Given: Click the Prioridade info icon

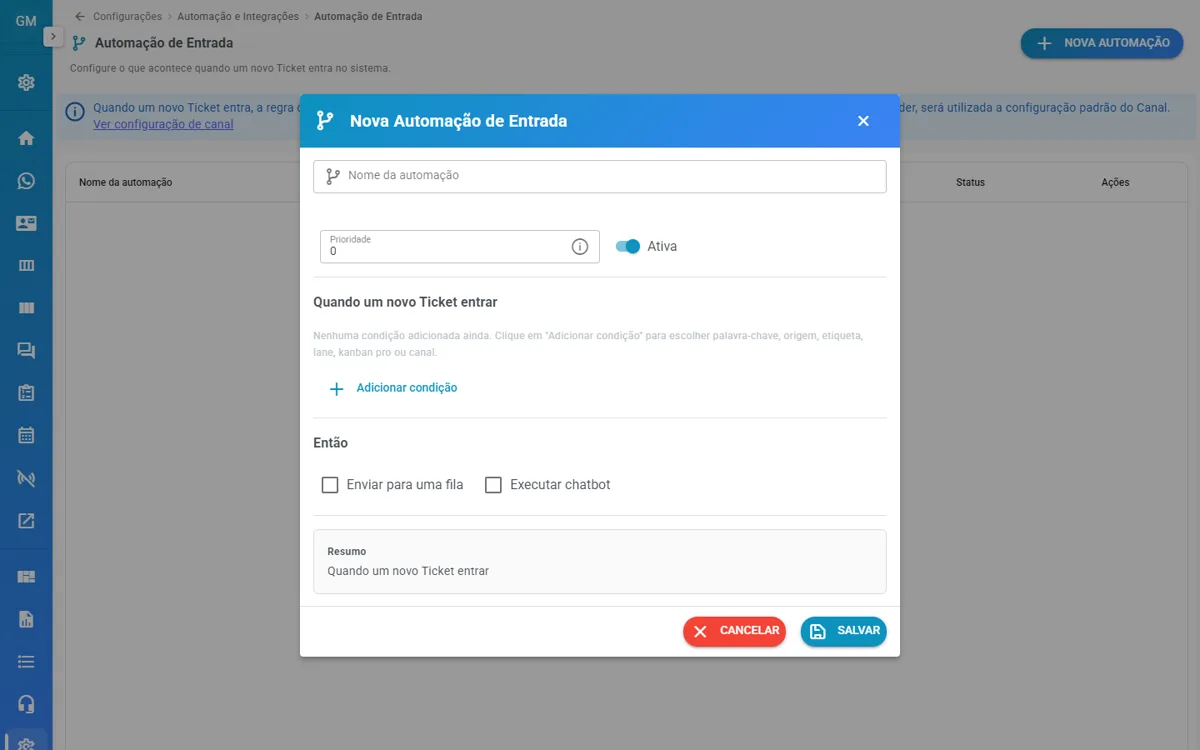Looking at the screenshot, I should click(x=580, y=247).
